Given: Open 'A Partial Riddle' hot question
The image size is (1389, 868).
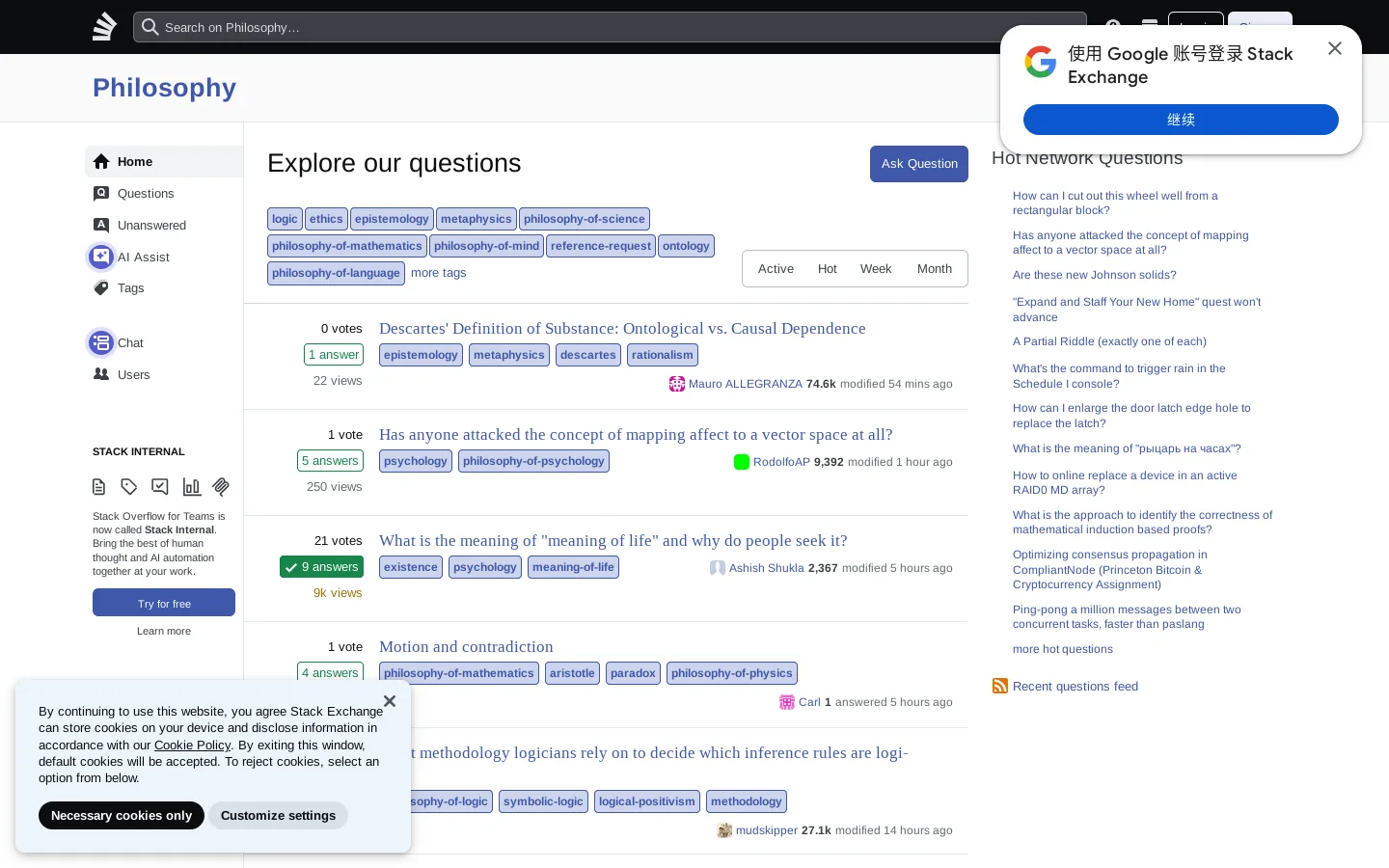Looking at the screenshot, I should [x=1109, y=341].
